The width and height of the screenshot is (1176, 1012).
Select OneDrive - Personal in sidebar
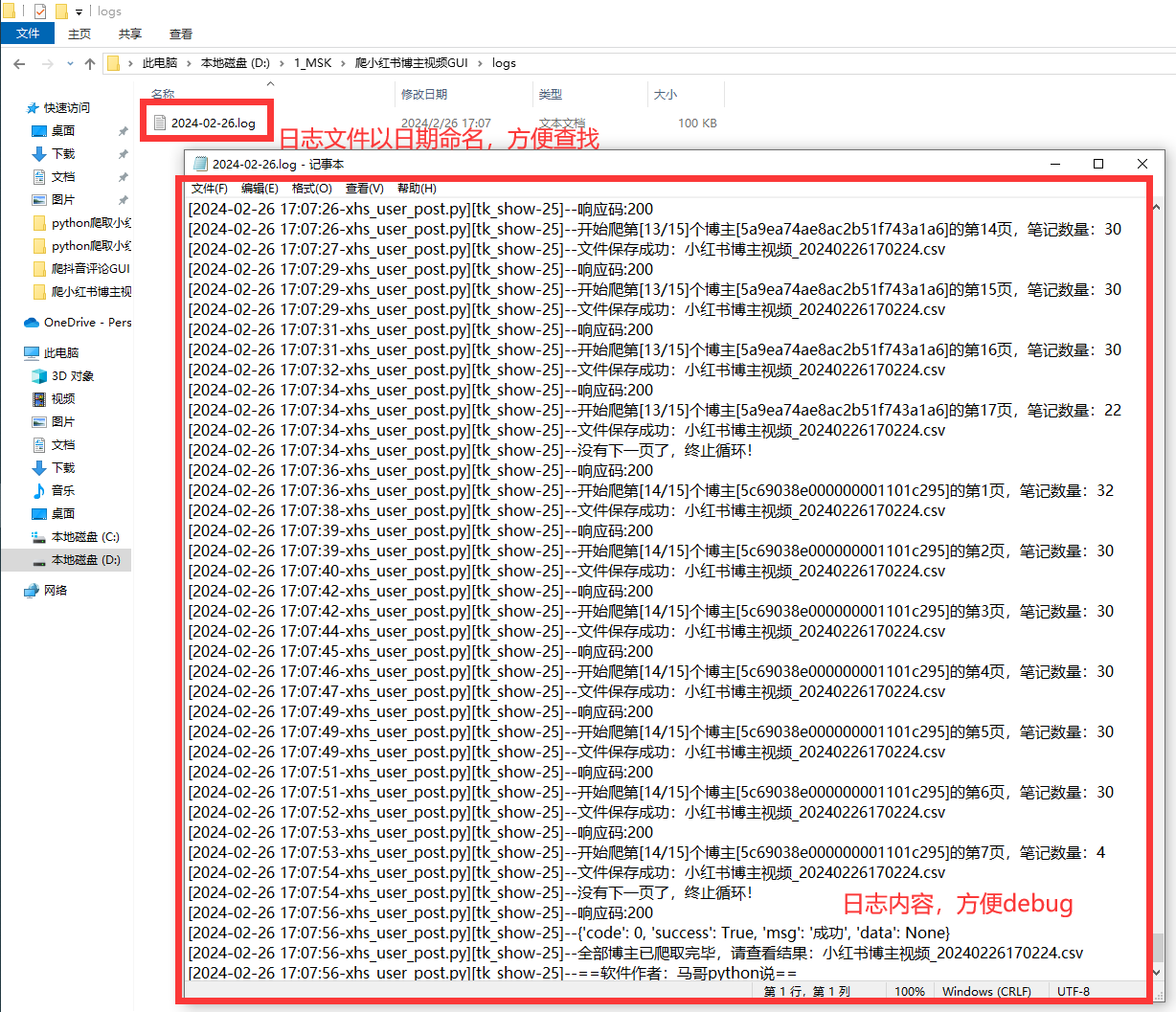tap(77, 323)
